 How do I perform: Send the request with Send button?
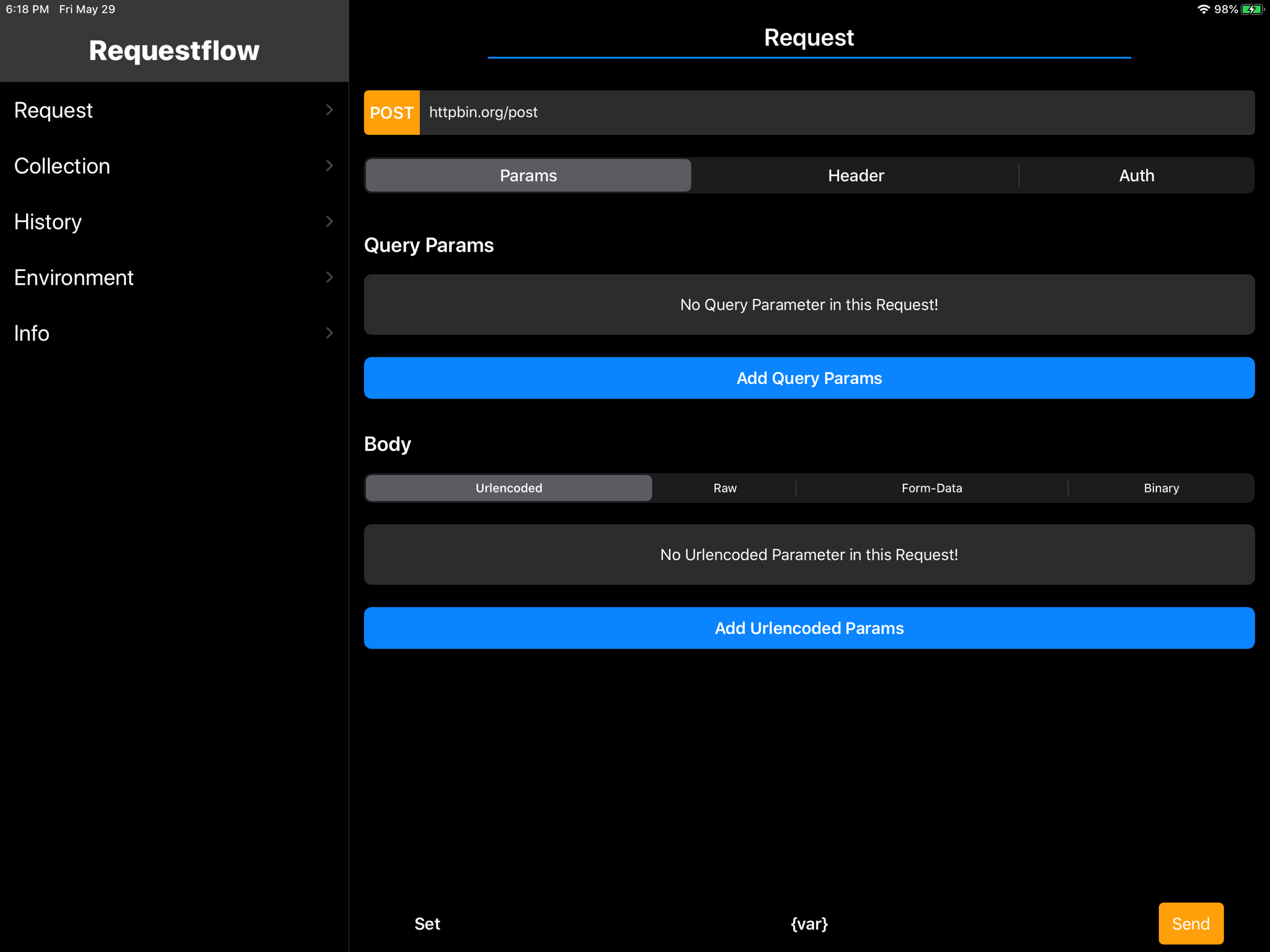pos(1190,923)
